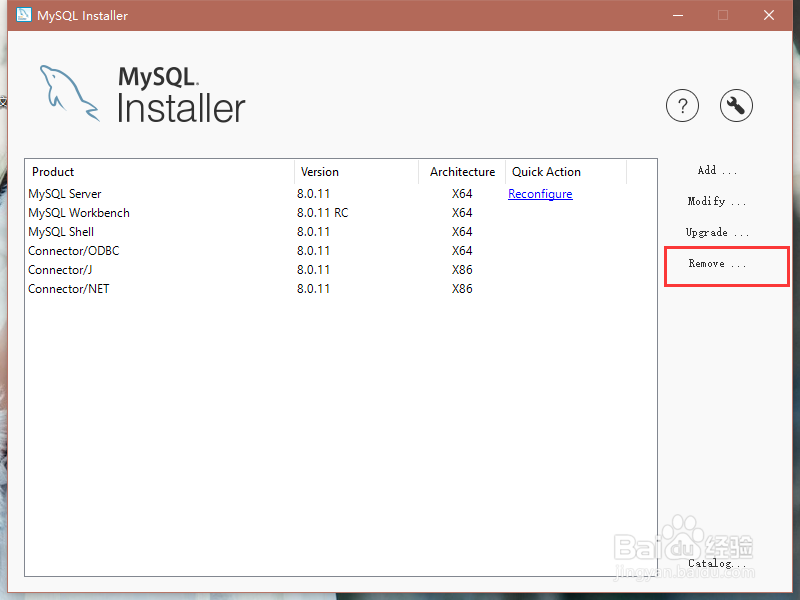
Task: Click the MySQL dolphin logo
Action: 70,95
